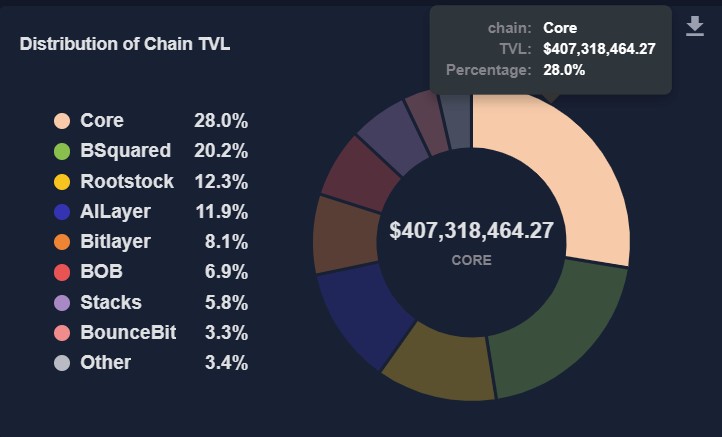Toggle the Rootstock legend entry

click(x=127, y=182)
